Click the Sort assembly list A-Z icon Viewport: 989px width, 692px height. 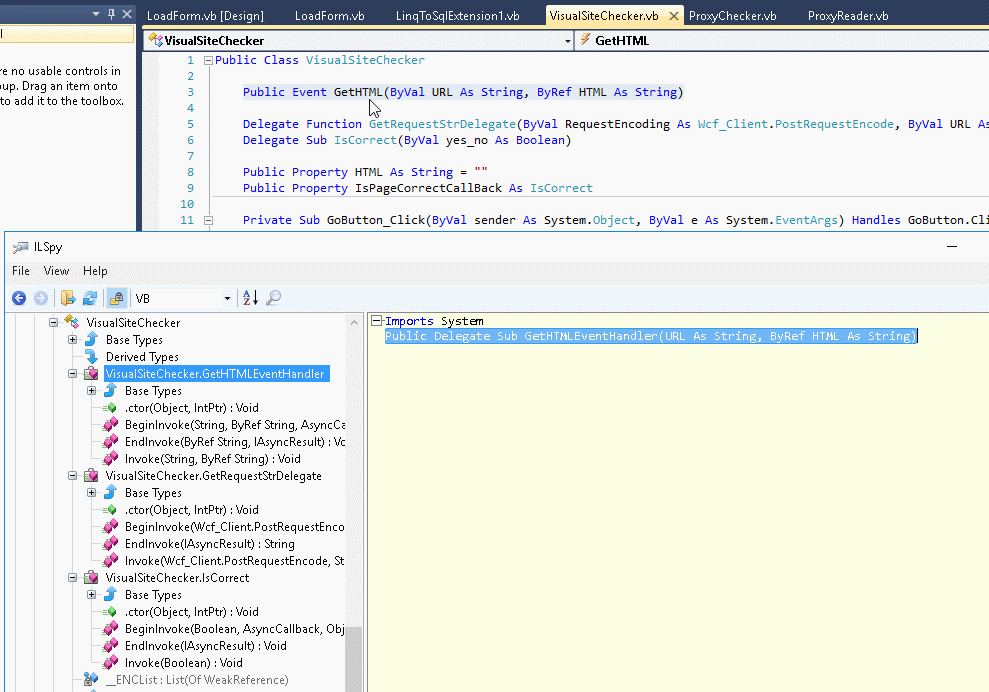coord(250,298)
